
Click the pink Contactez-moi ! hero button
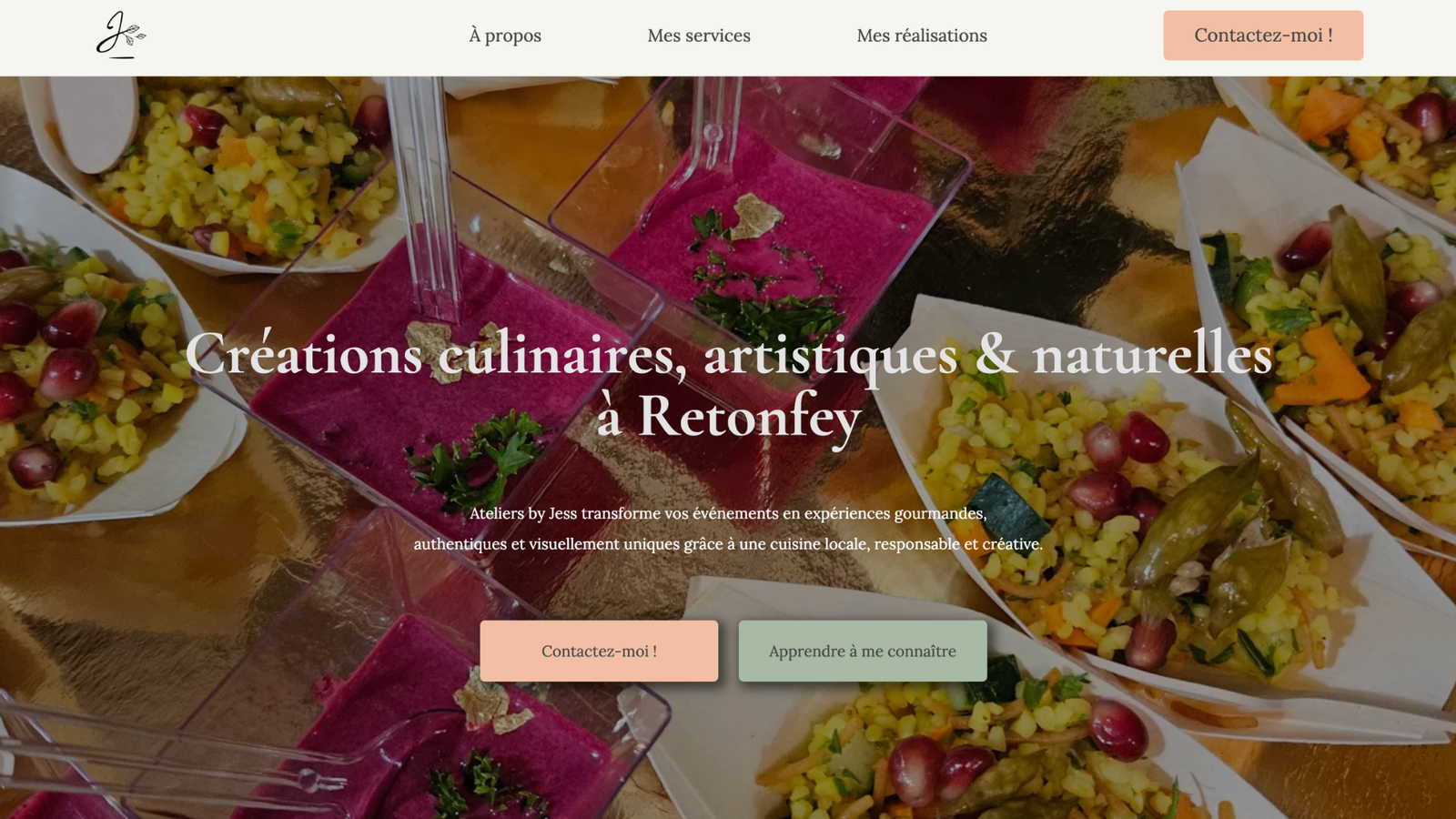[599, 651]
